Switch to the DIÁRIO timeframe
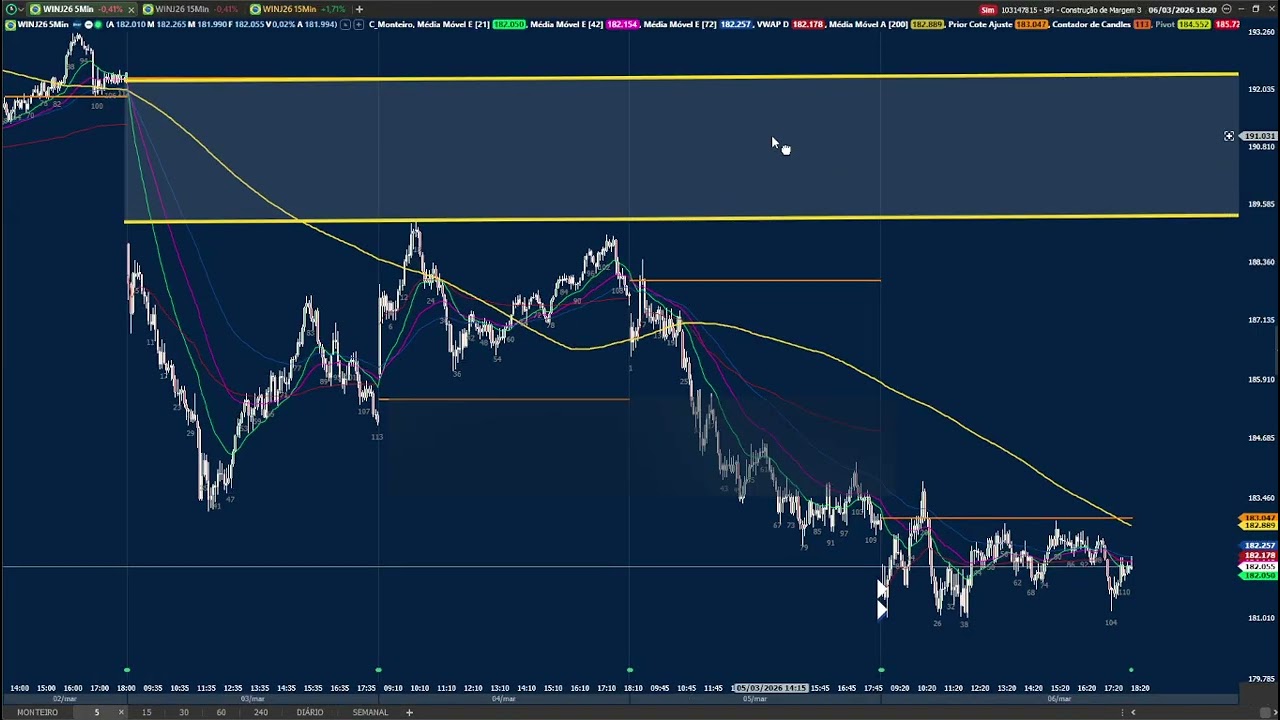1280x720 pixels. point(310,712)
